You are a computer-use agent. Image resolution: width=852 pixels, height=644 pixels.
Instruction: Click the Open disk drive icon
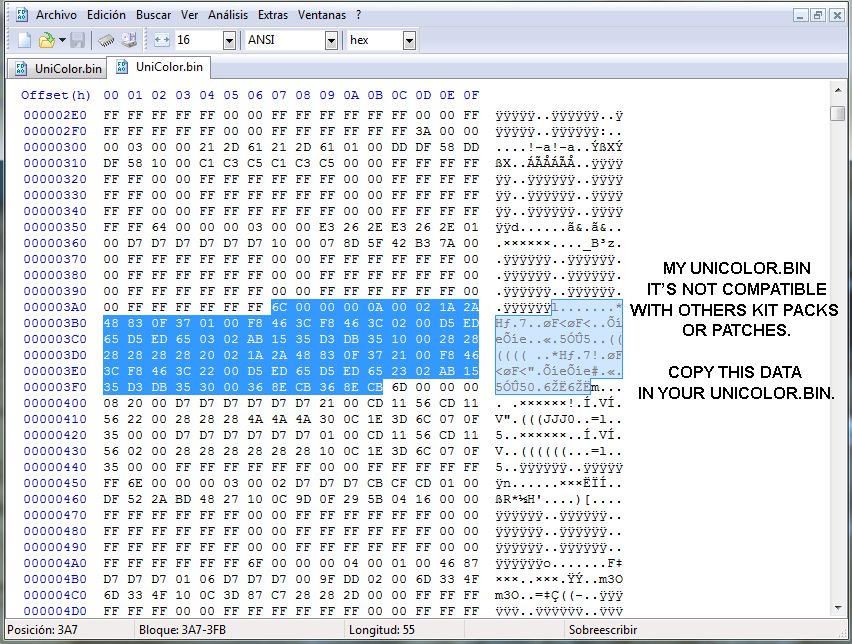pos(129,40)
